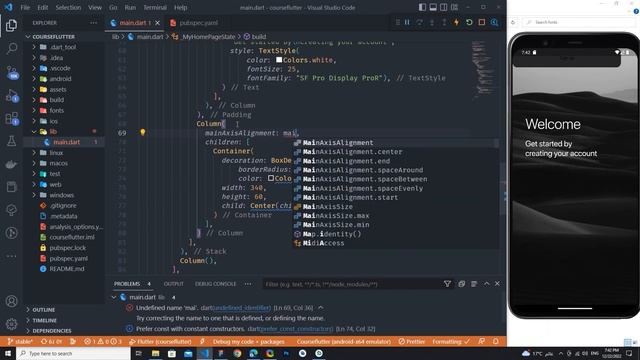Open the Search view in activity bar
This screenshot has width=640, height=360.
point(11,49)
